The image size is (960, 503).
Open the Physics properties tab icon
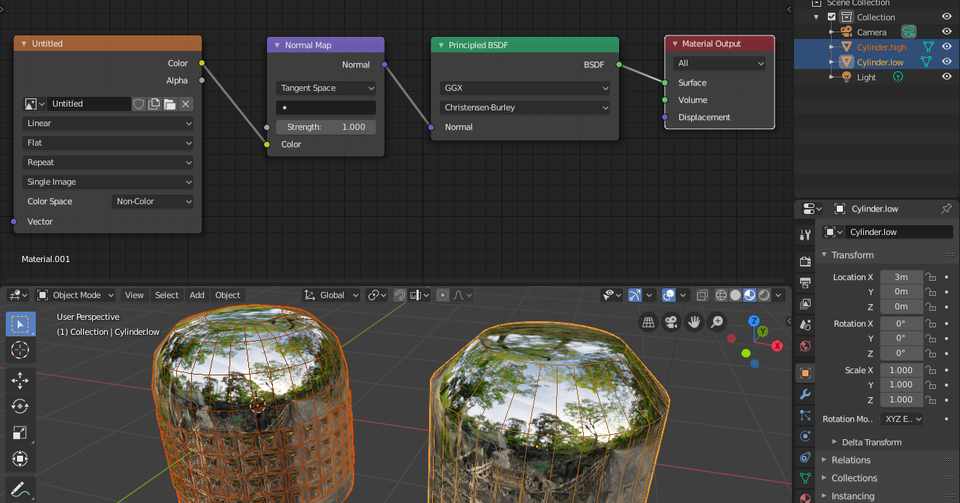click(805, 437)
